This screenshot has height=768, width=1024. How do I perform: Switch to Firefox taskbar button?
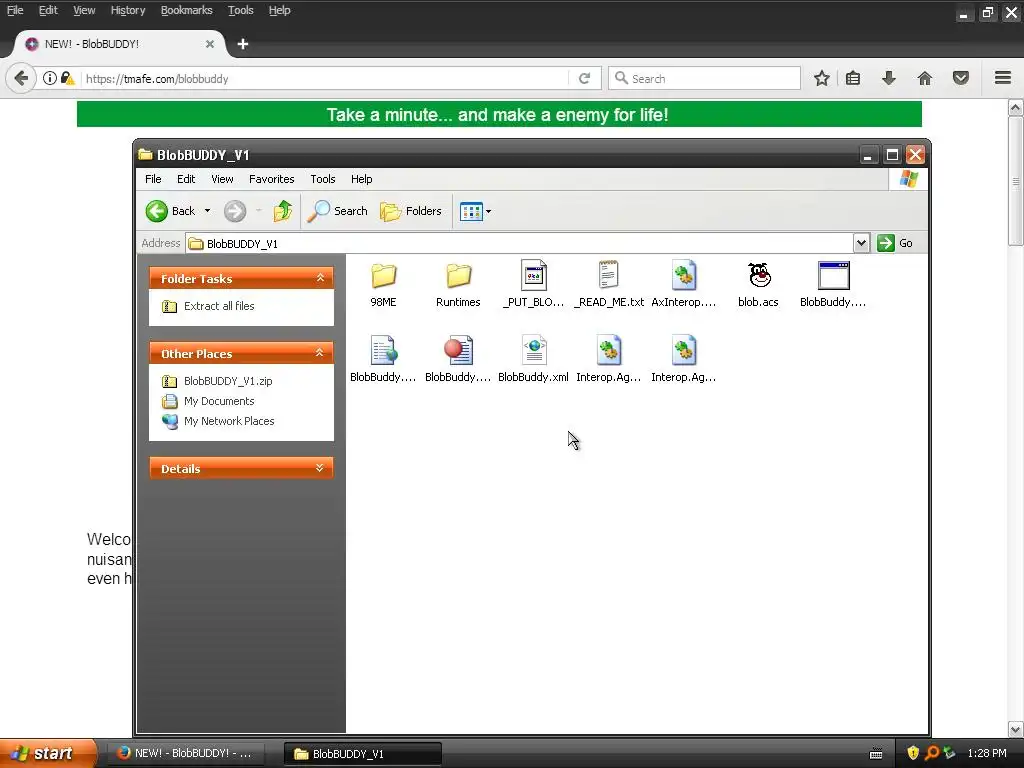click(185, 753)
